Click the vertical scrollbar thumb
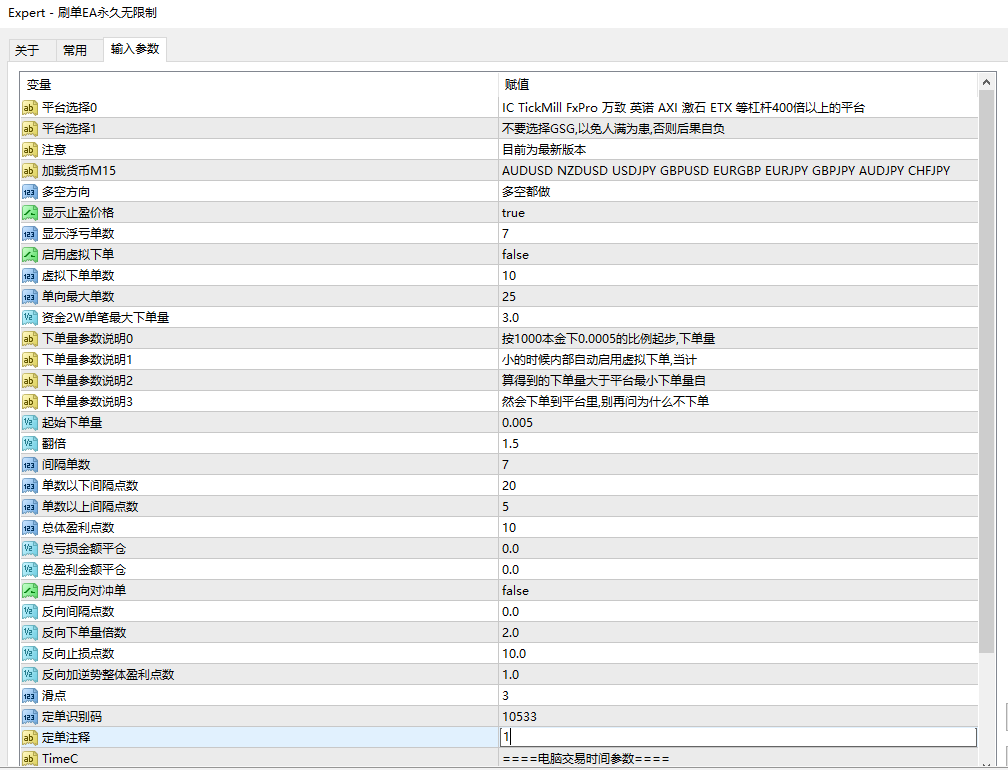 click(986, 373)
